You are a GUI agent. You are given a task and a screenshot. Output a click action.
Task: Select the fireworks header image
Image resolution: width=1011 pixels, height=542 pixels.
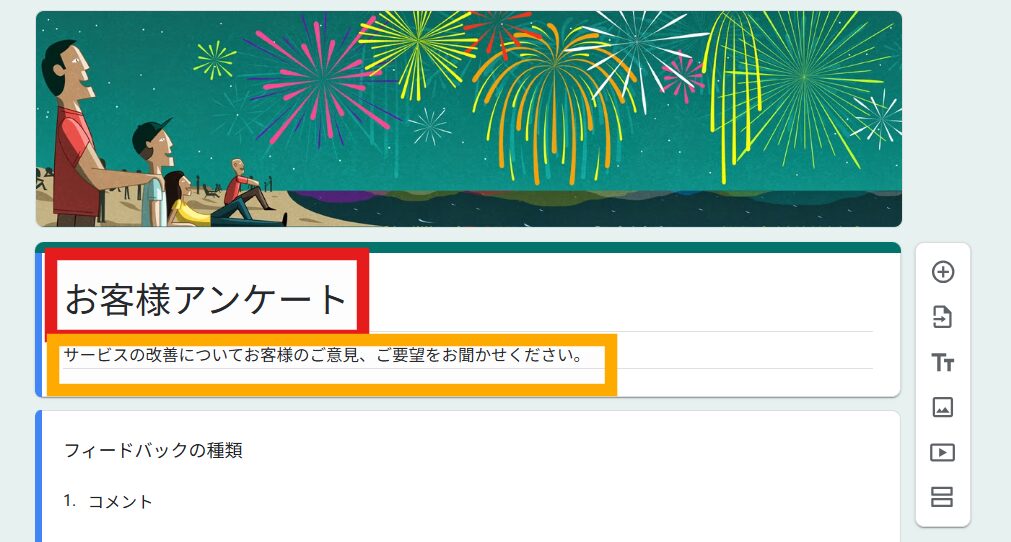click(469, 119)
